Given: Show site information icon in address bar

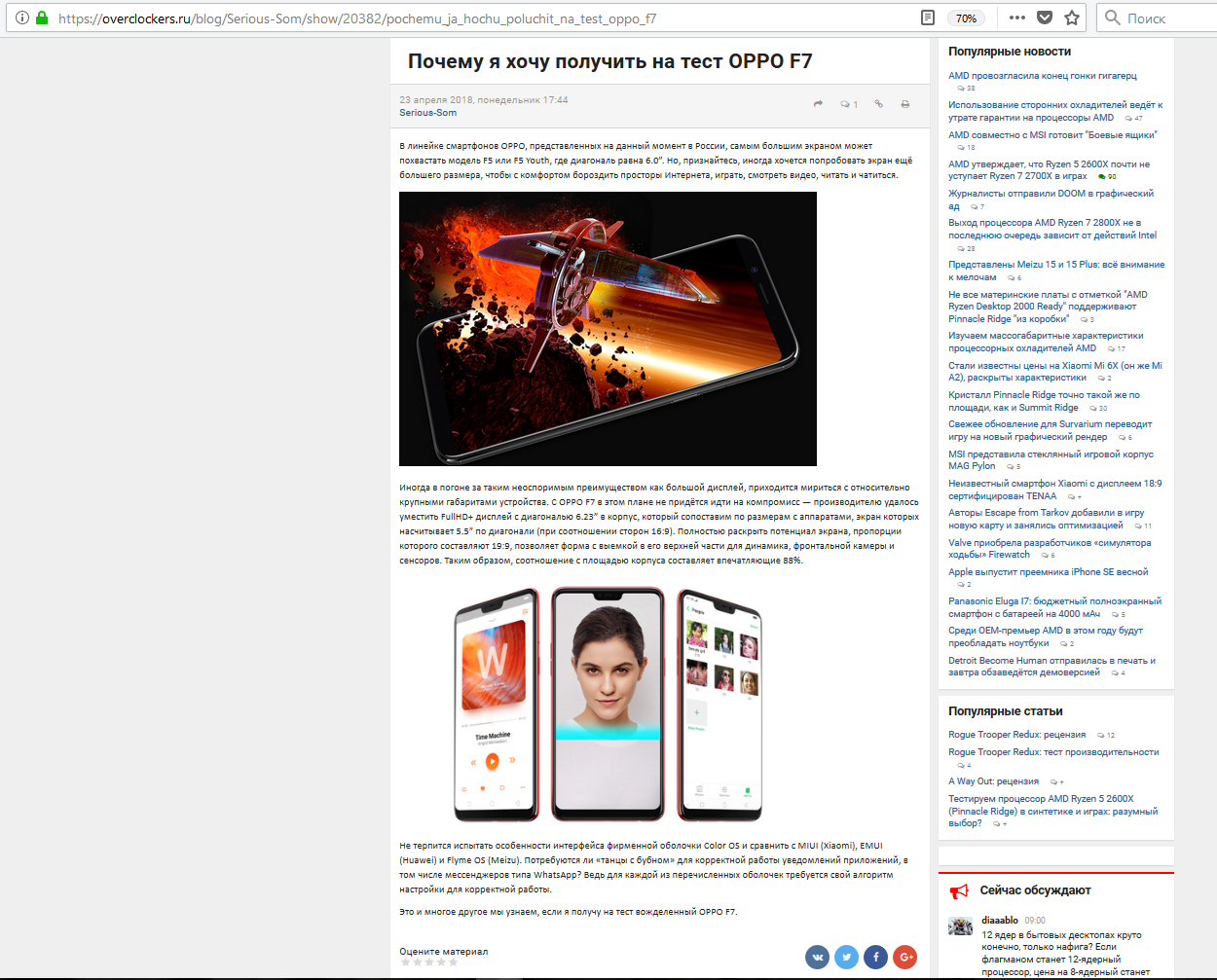Looking at the screenshot, I should coord(22,18).
